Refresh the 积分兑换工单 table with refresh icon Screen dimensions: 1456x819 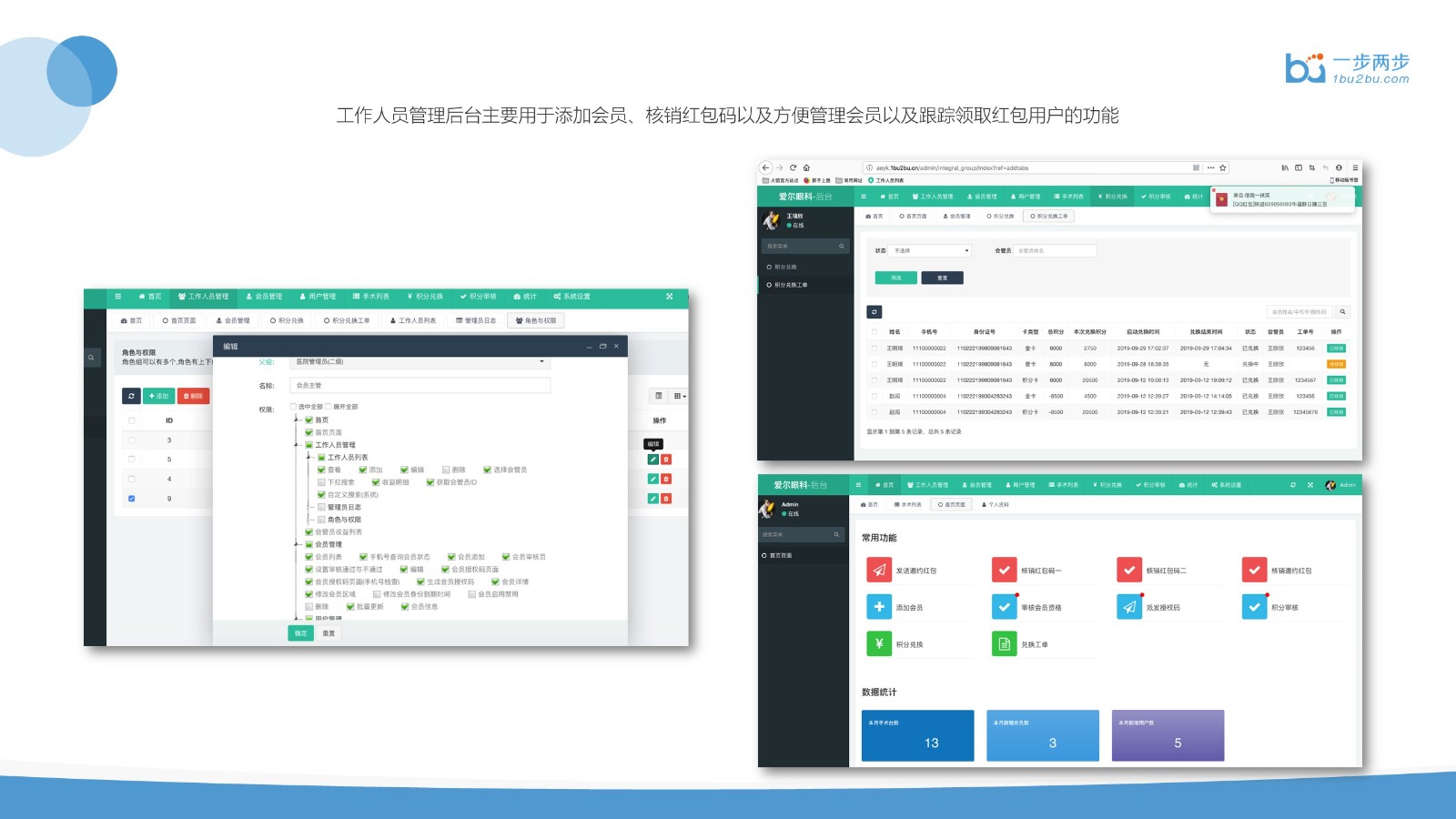[875, 311]
